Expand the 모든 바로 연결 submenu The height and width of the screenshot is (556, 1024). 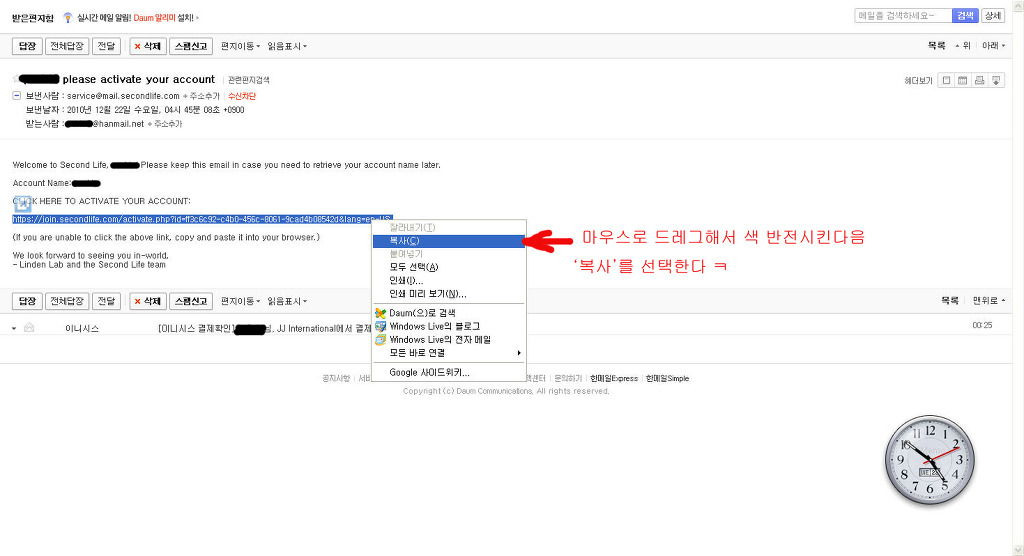tap(449, 353)
